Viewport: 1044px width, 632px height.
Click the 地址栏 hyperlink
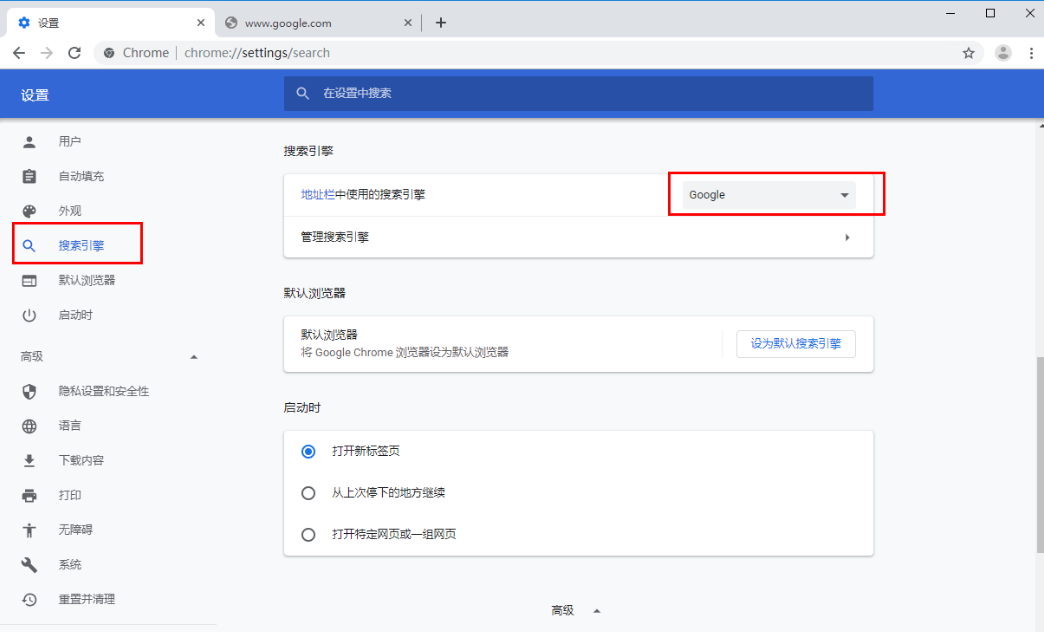pyautogui.click(x=318, y=194)
